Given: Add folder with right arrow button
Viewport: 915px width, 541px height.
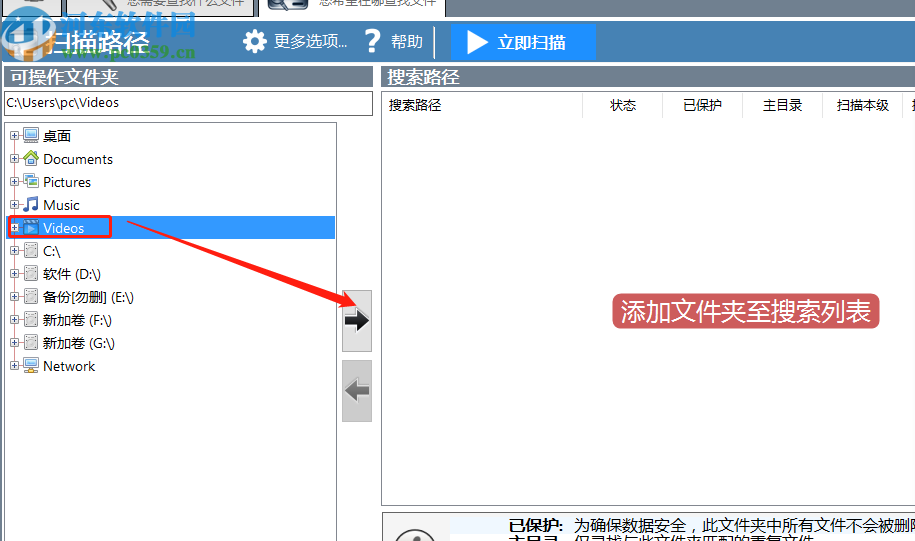Looking at the screenshot, I should point(357,320).
